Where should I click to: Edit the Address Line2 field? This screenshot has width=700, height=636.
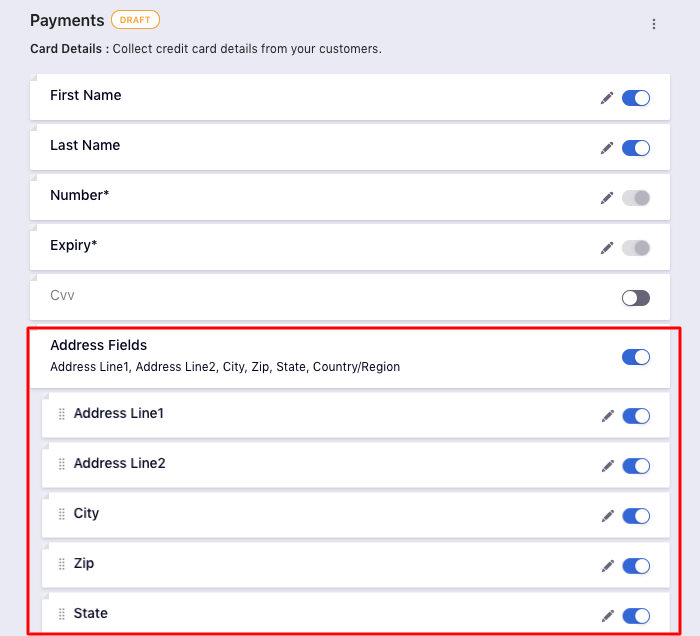[607, 466]
